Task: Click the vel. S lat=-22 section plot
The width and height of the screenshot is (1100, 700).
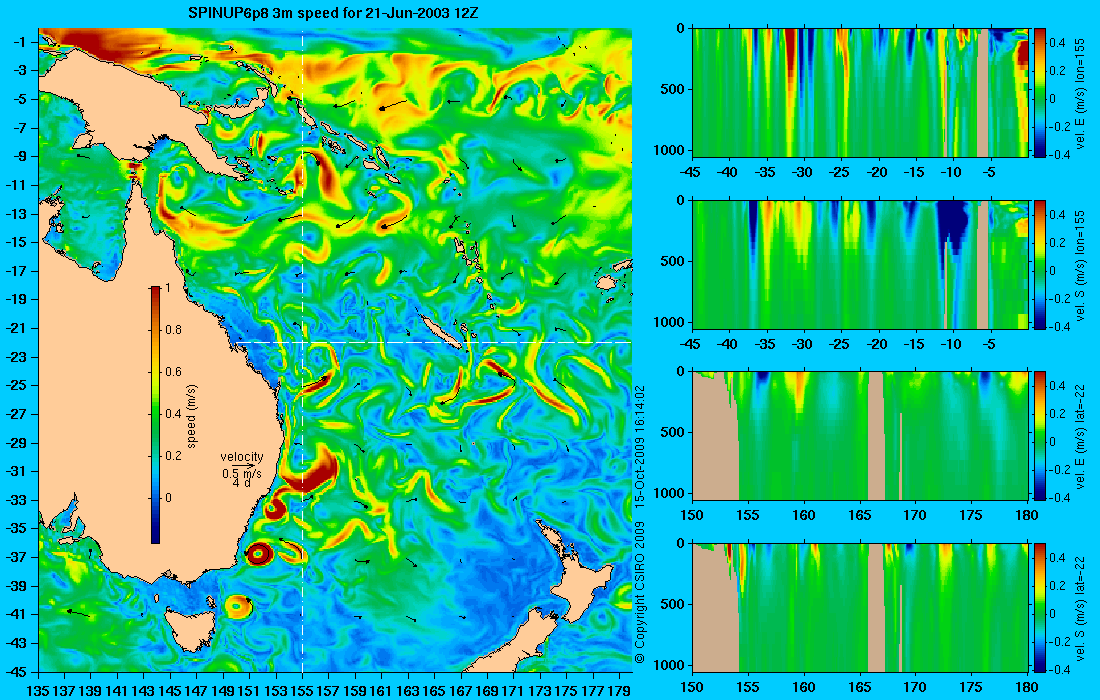Action: tap(860, 607)
